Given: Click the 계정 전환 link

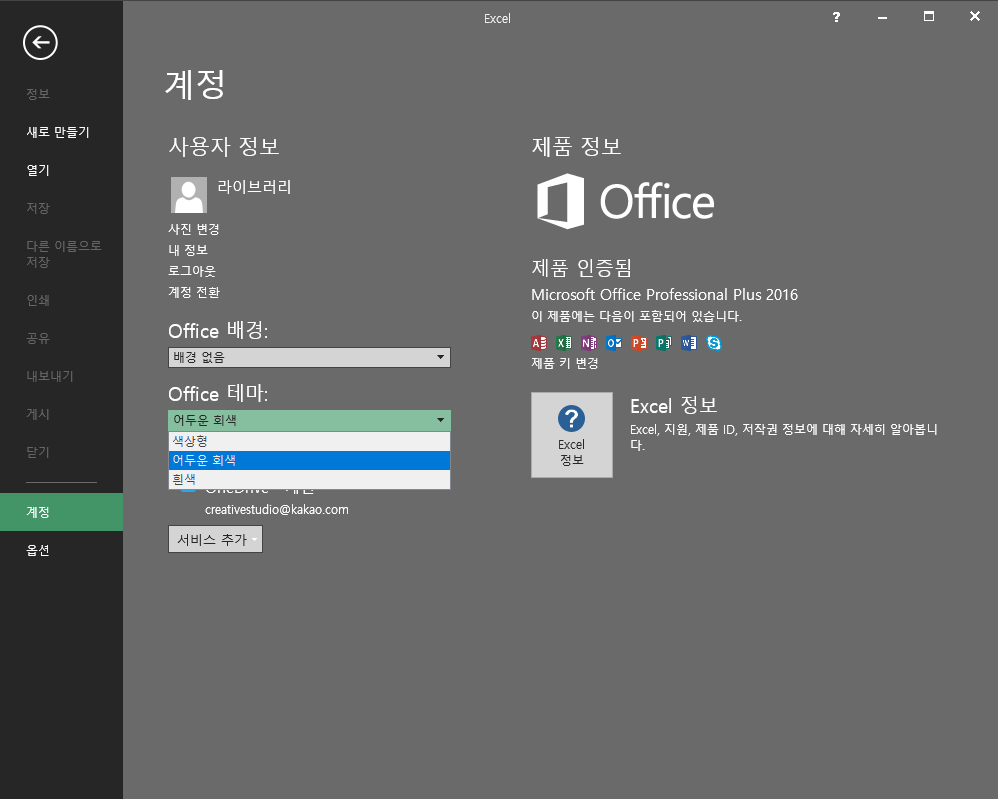Looking at the screenshot, I should tap(193, 292).
